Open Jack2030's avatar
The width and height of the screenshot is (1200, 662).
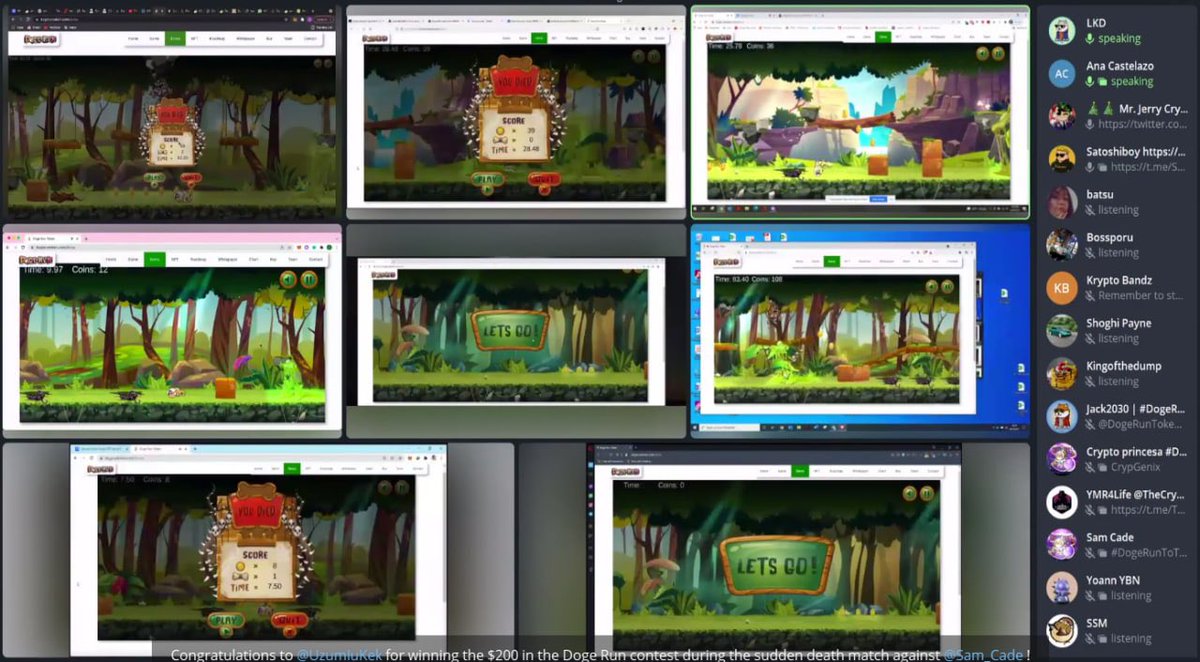(1062, 416)
